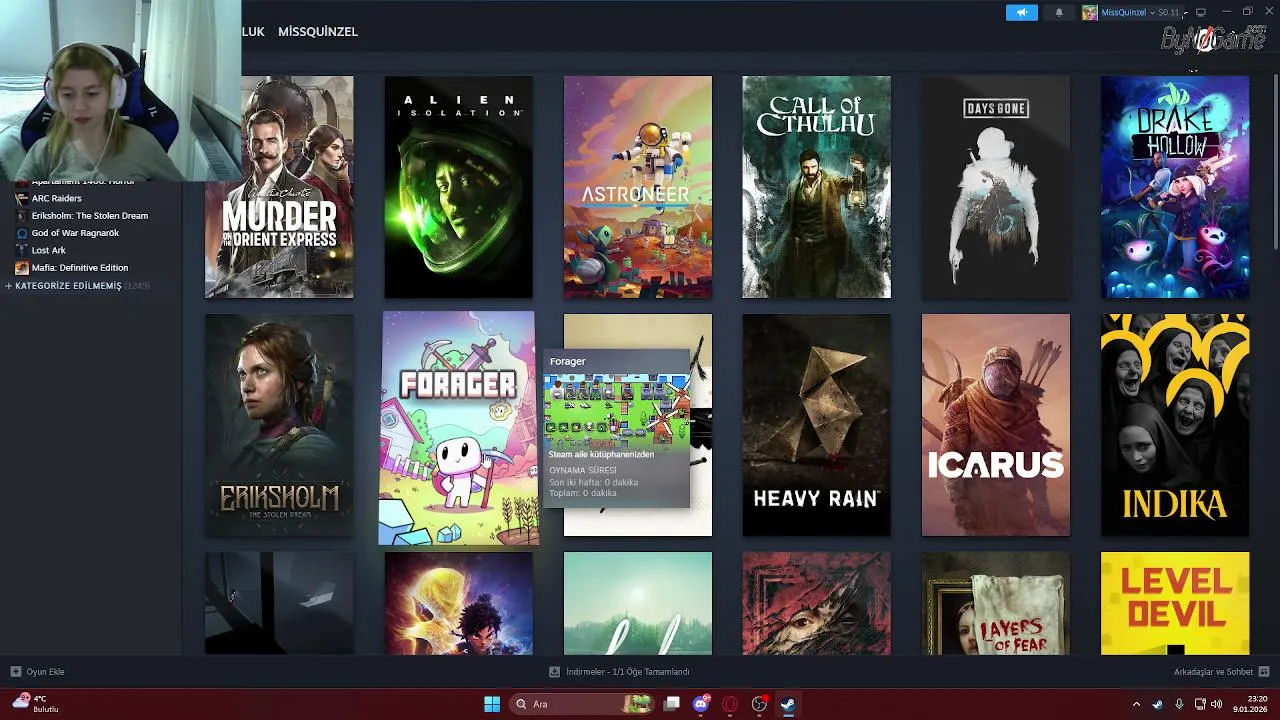This screenshot has width=1280, height=720.
Task: Open the network tray icon
Action: [x=1200, y=704]
